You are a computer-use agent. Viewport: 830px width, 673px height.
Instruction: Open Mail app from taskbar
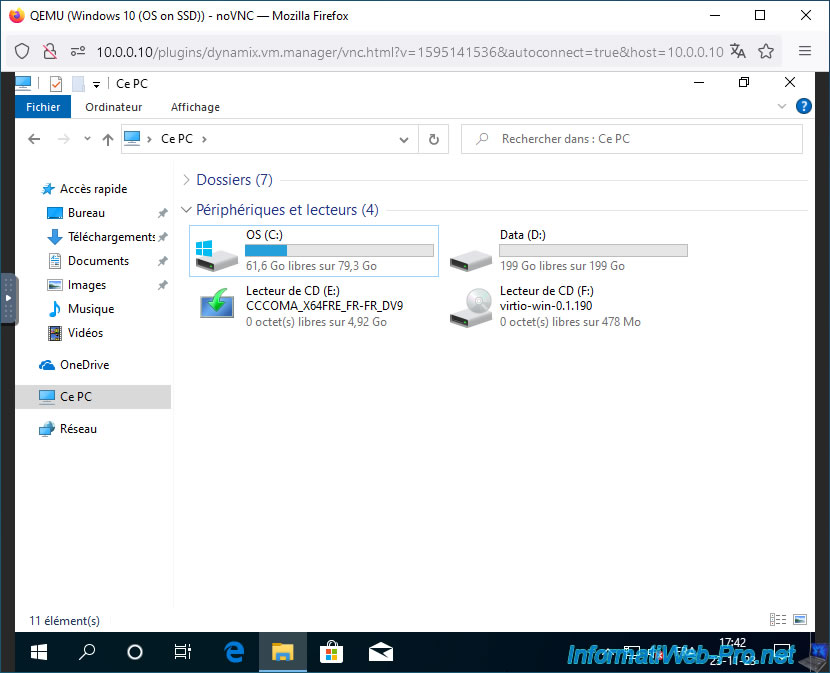coord(381,652)
